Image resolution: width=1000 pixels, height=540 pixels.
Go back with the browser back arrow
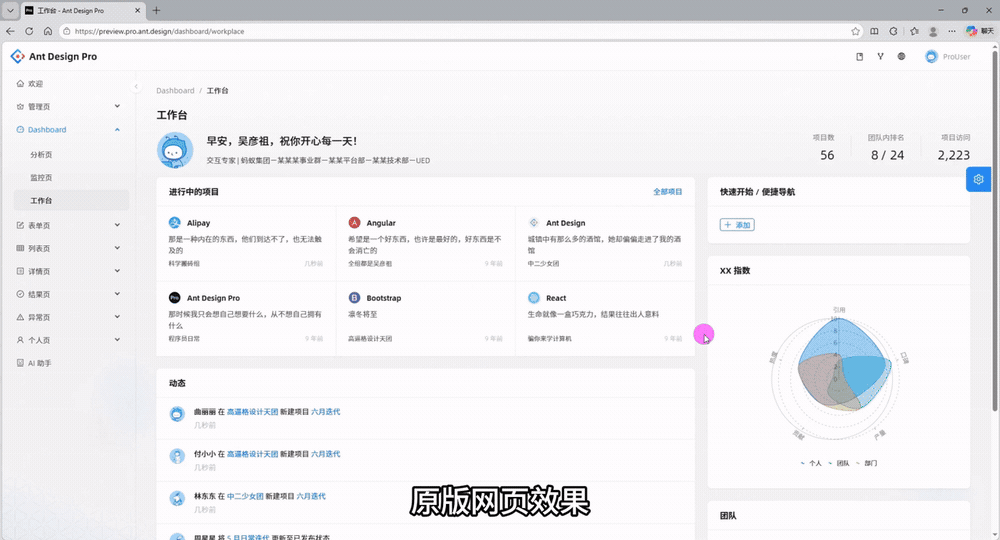tap(10, 31)
